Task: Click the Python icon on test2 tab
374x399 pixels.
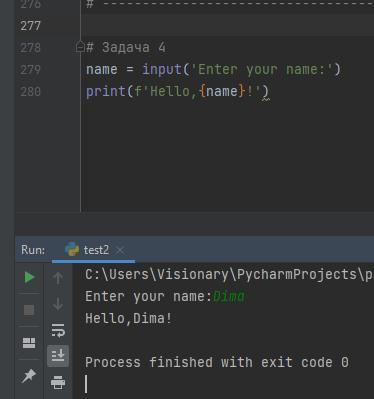Action: pyautogui.click(x=72, y=249)
